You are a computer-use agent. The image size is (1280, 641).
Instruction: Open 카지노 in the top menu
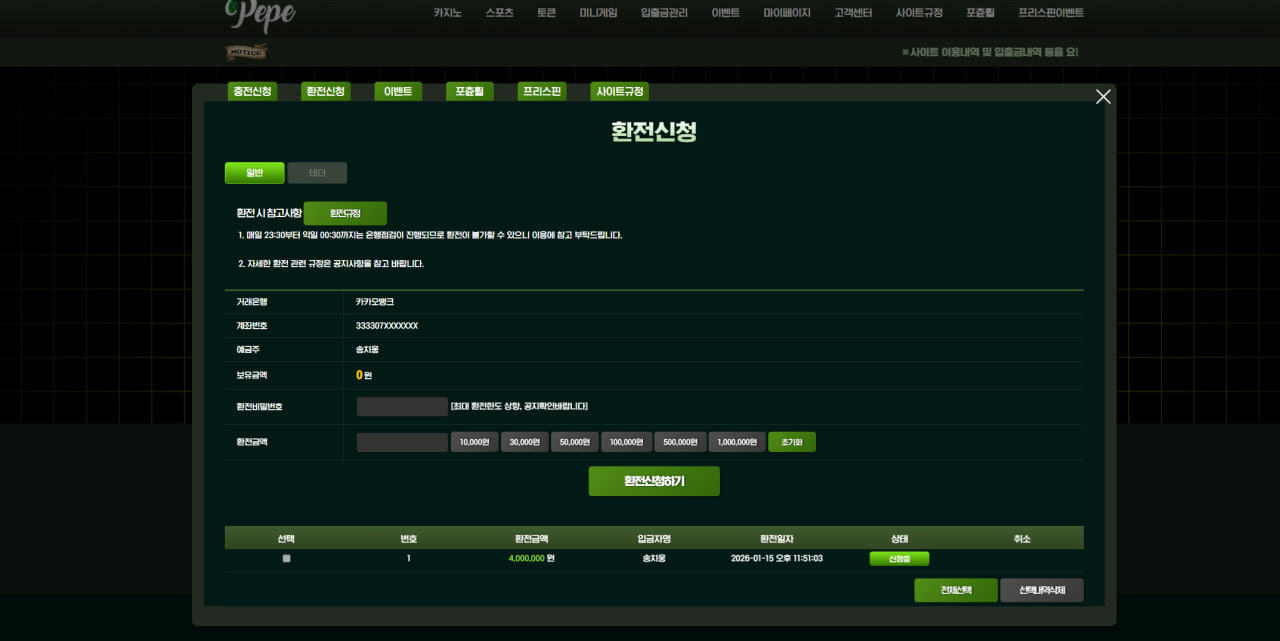point(447,13)
